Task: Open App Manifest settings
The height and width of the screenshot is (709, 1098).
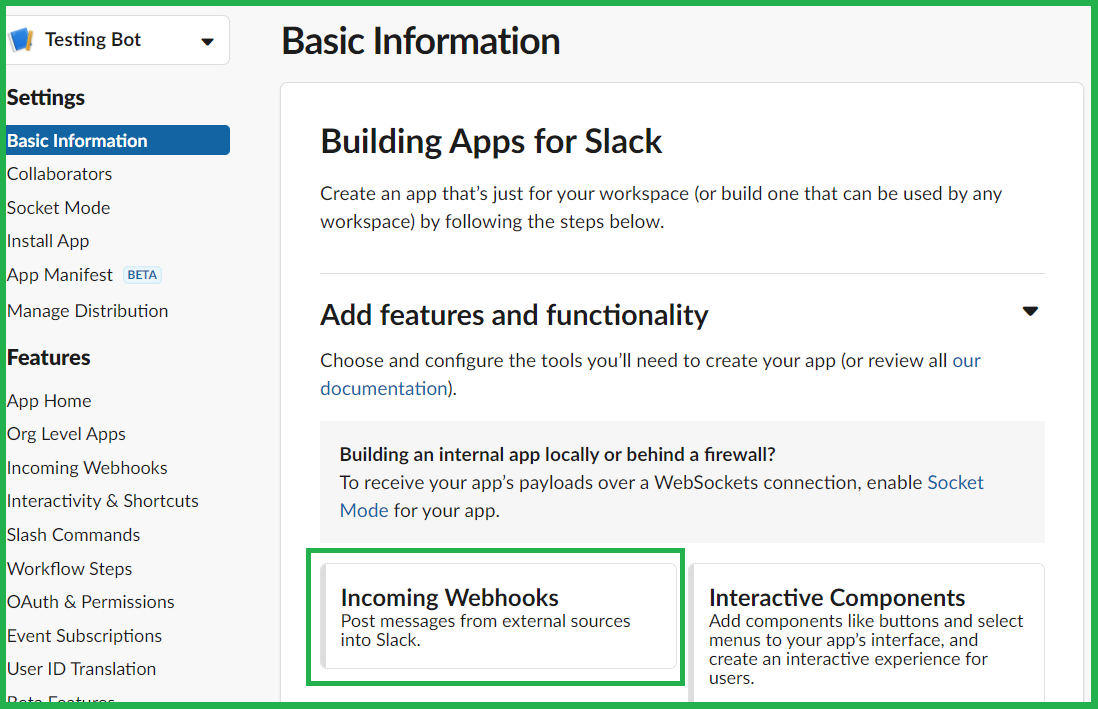Action: 60,275
